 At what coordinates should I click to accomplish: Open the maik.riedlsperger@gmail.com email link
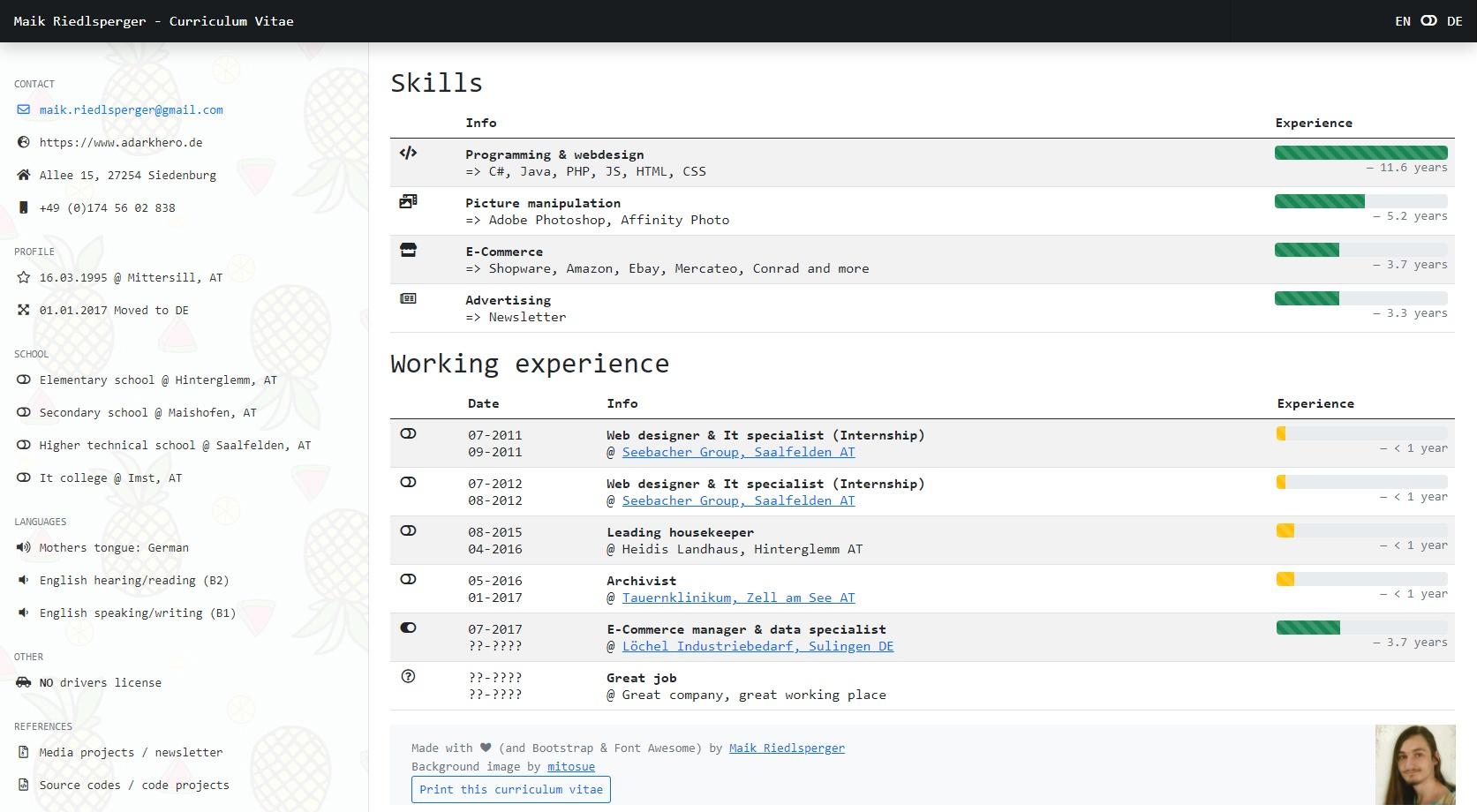[x=131, y=110]
